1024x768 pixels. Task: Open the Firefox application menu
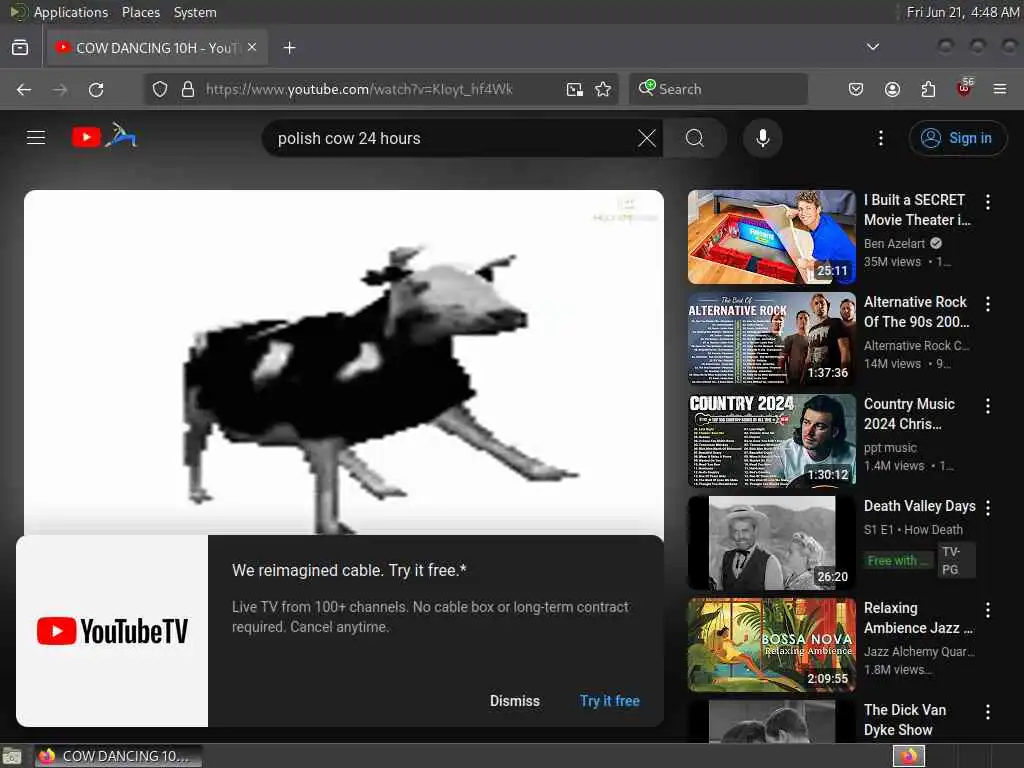(1000, 89)
